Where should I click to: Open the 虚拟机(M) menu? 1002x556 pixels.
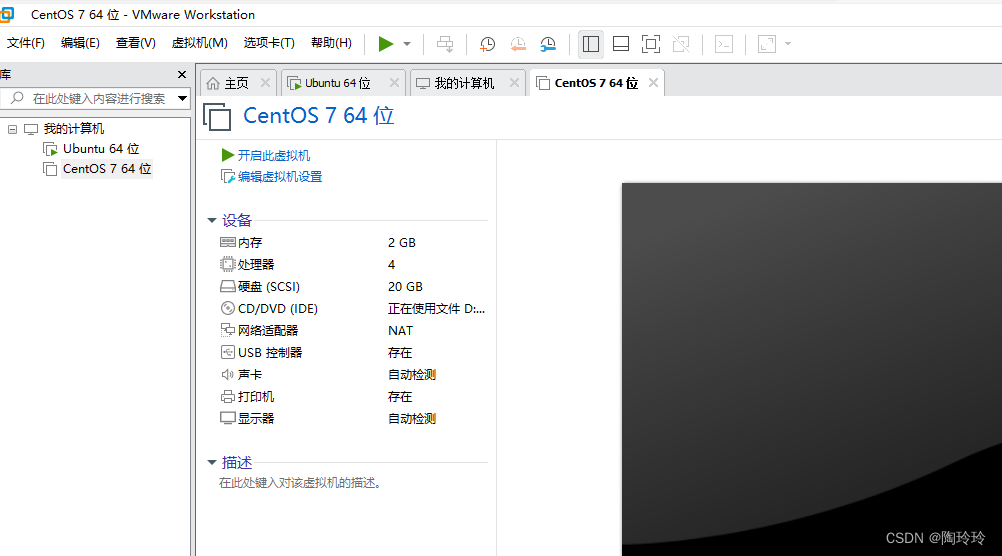199,43
